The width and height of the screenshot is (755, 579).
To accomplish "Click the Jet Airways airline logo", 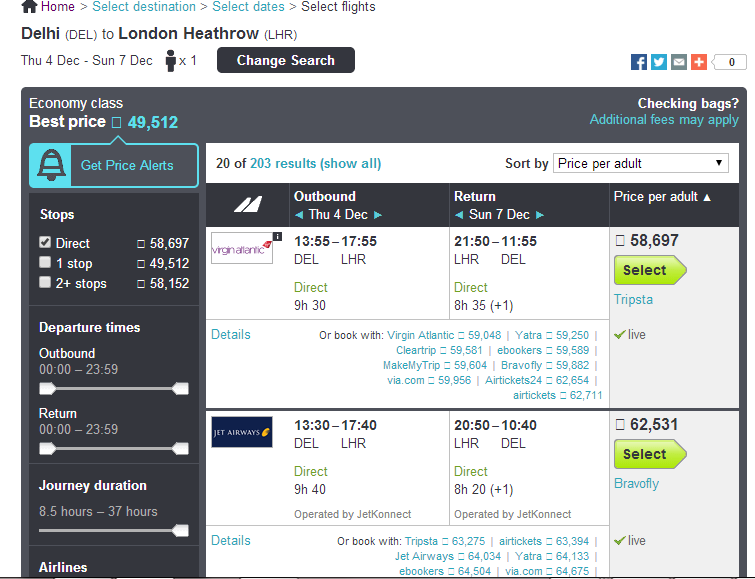I will coord(242,432).
